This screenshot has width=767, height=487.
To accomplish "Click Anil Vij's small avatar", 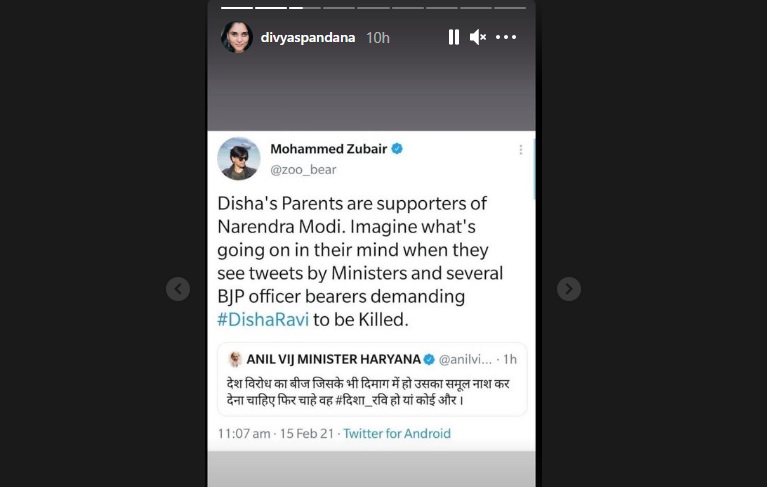I will 235,359.
